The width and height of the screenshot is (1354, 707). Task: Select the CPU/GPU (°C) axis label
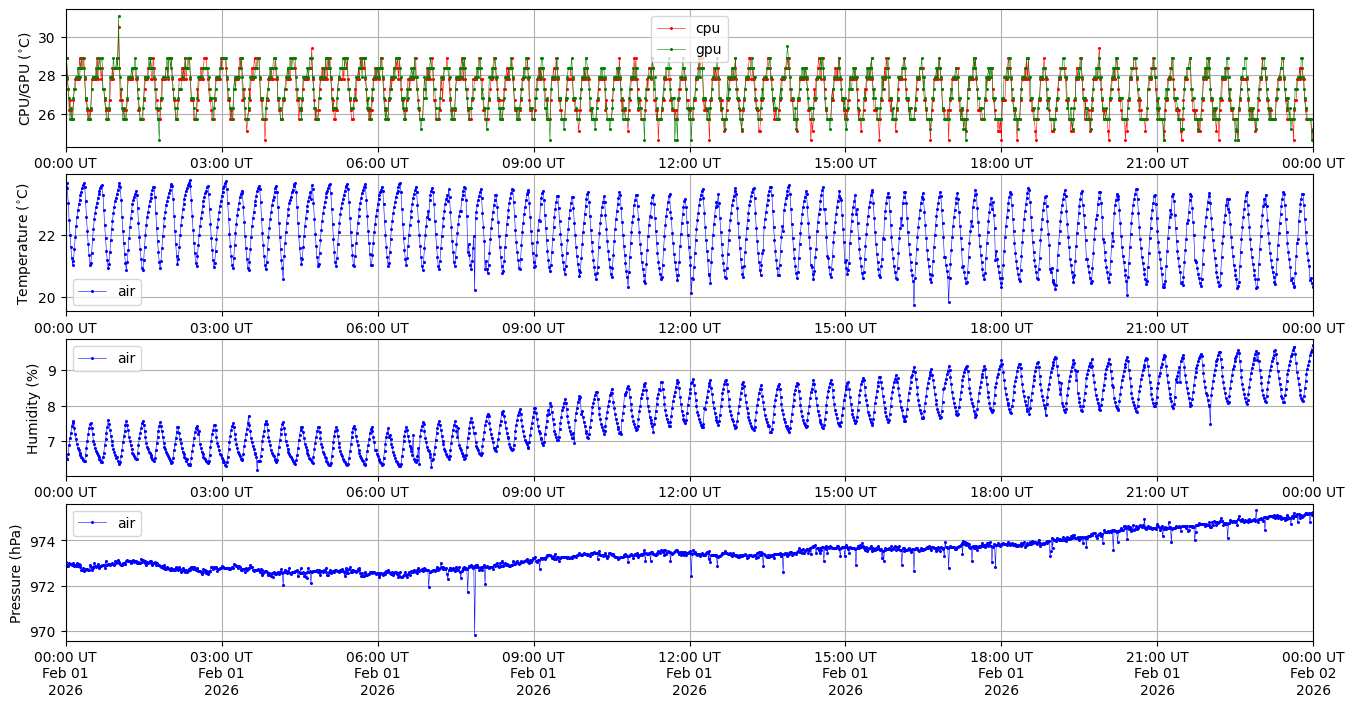click(x=25, y=78)
